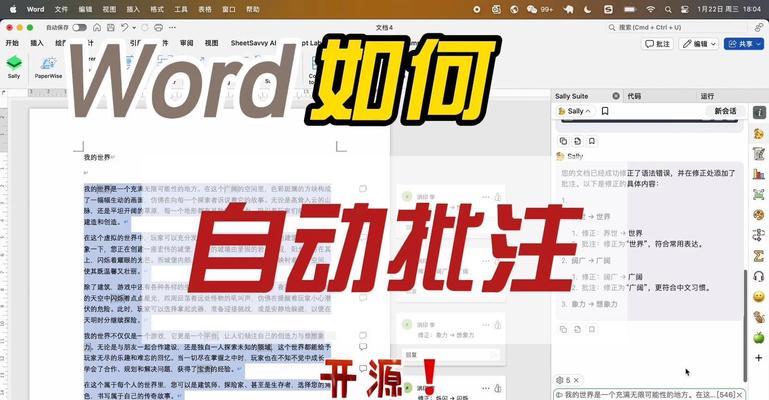Image resolution: width=769 pixels, height=400 pixels.
Task: Save the document with the floppy disk icon
Action: click(111, 27)
